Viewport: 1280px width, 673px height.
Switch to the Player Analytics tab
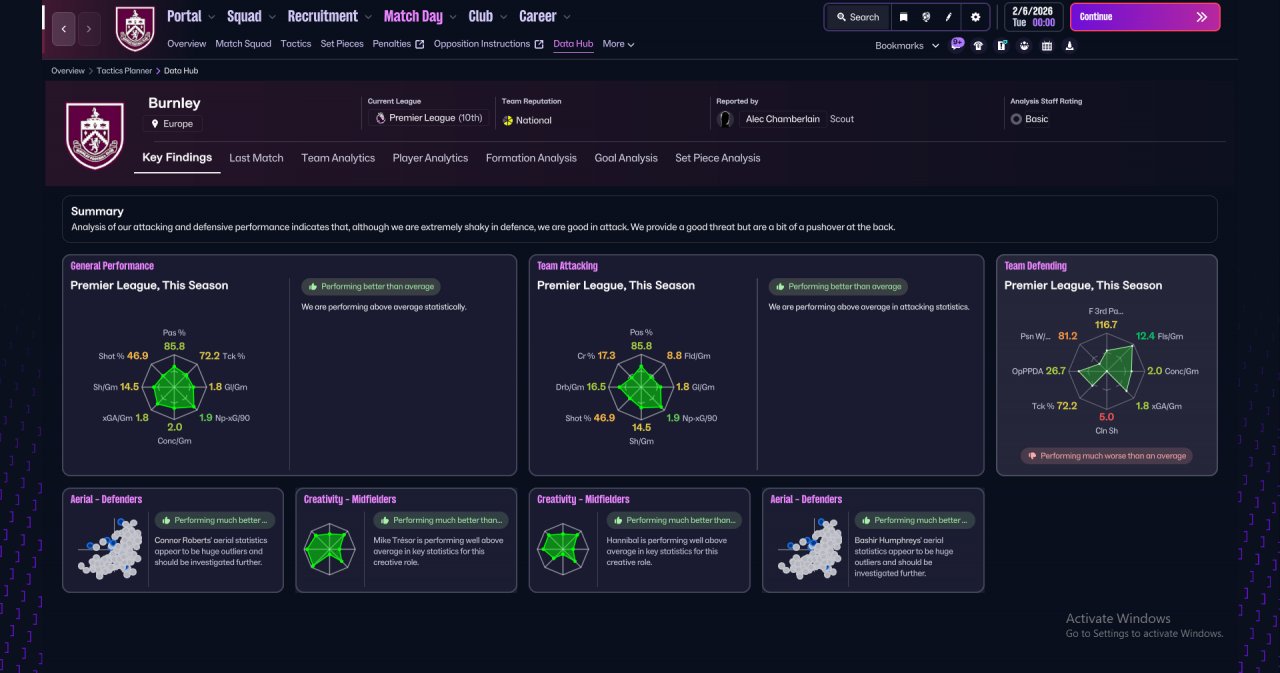click(430, 158)
